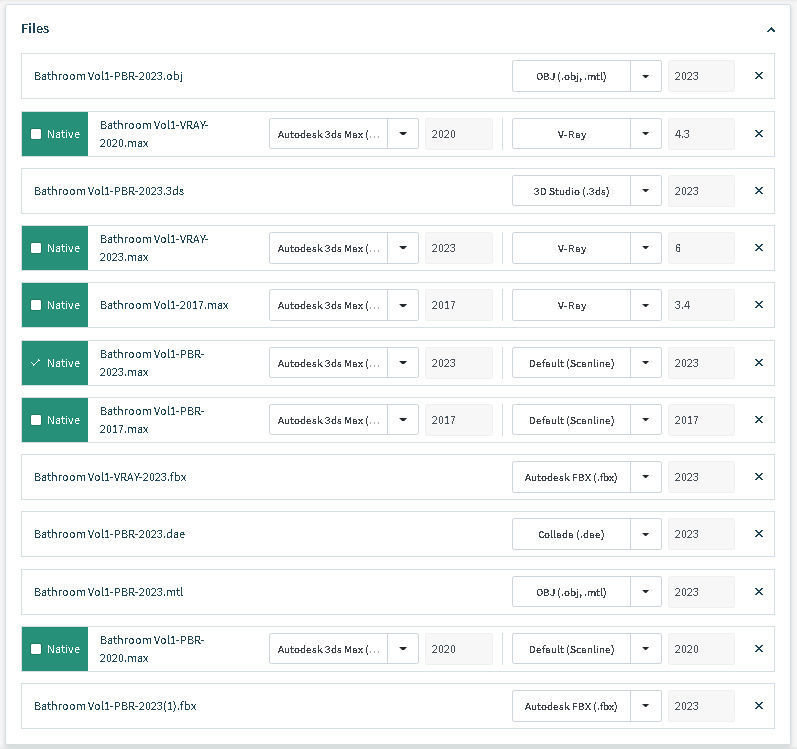This screenshot has height=749, width=797.
Task: Mark Bathroom Vol1-PBR-2020.max as Native
Action: (37, 649)
